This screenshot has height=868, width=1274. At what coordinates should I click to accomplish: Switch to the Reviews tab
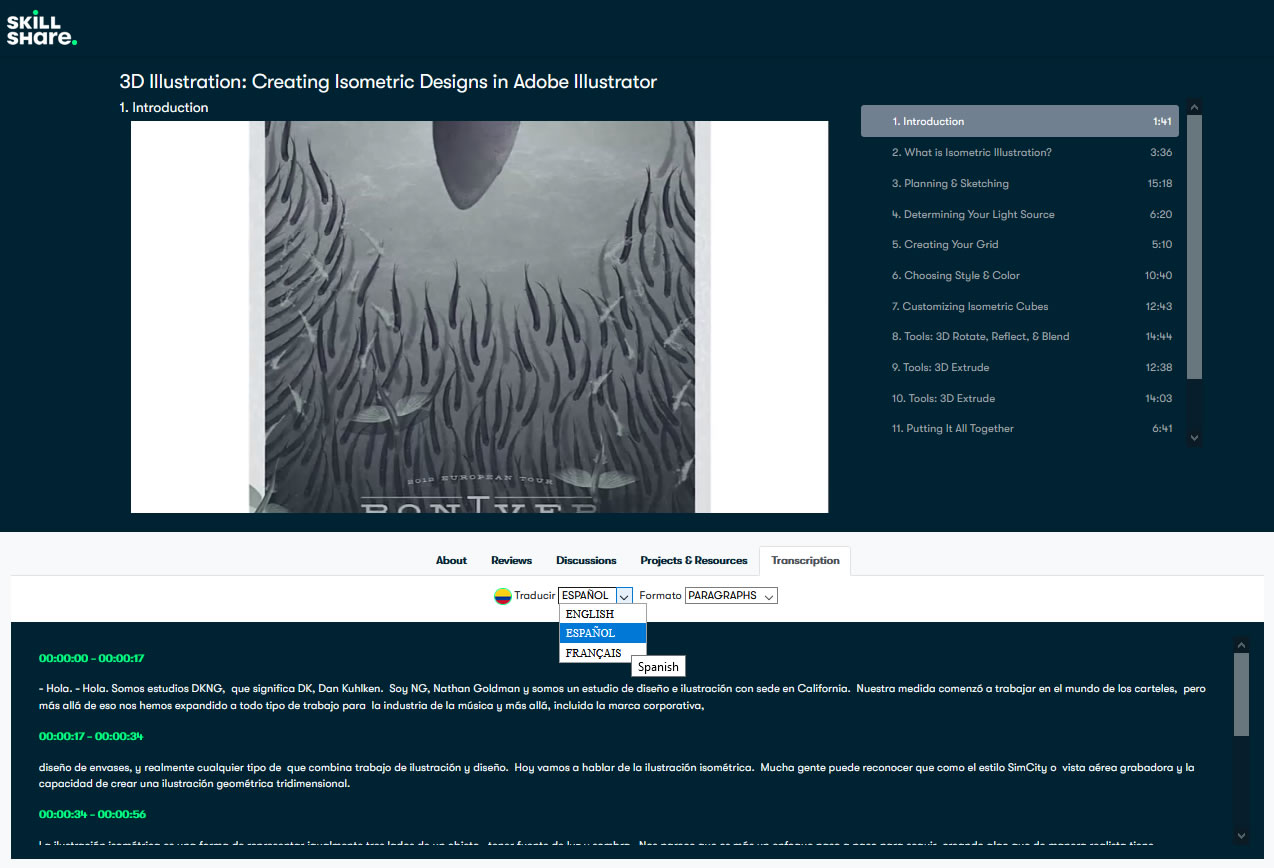pyautogui.click(x=511, y=560)
